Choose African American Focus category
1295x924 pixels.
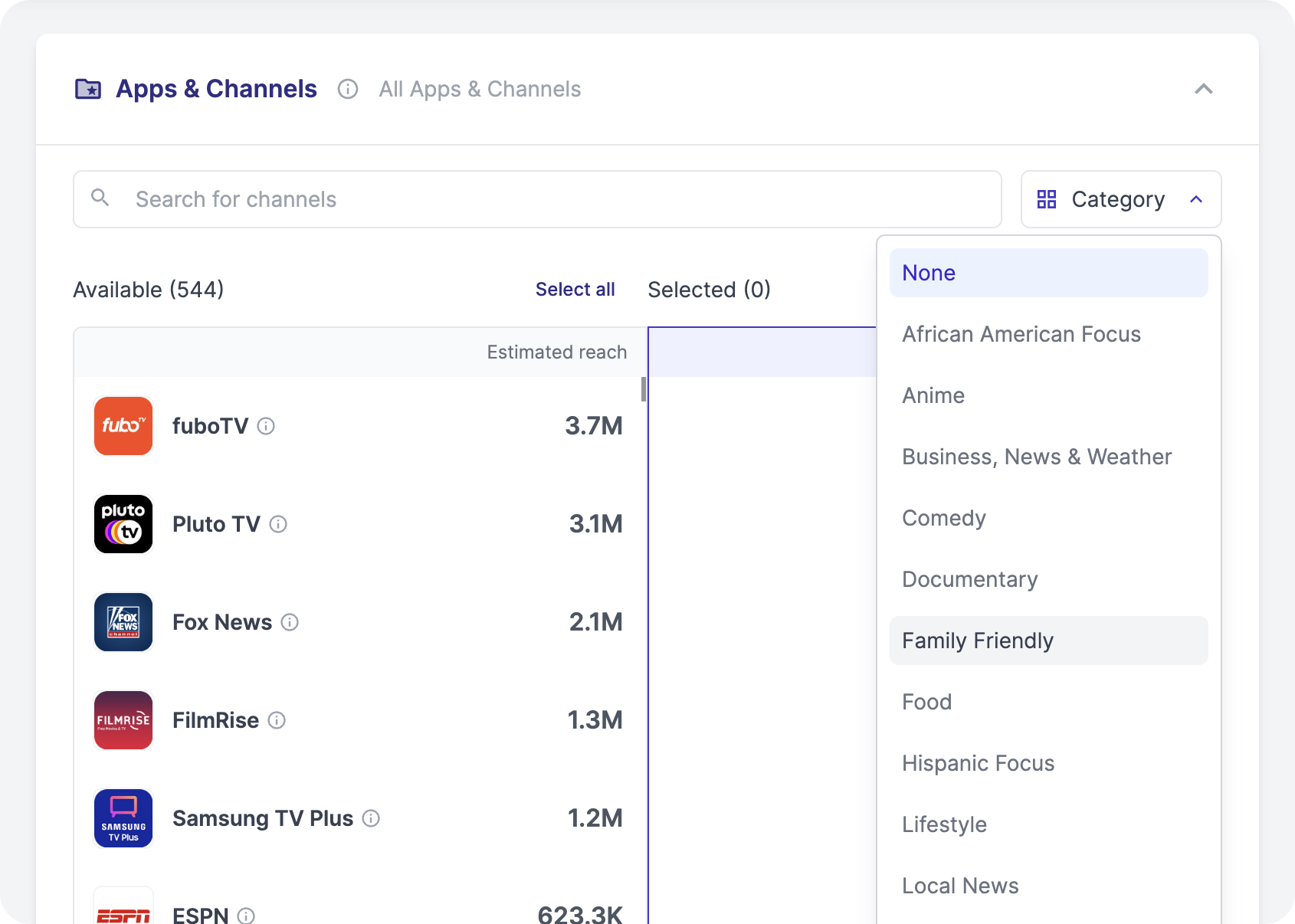tap(1048, 334)
